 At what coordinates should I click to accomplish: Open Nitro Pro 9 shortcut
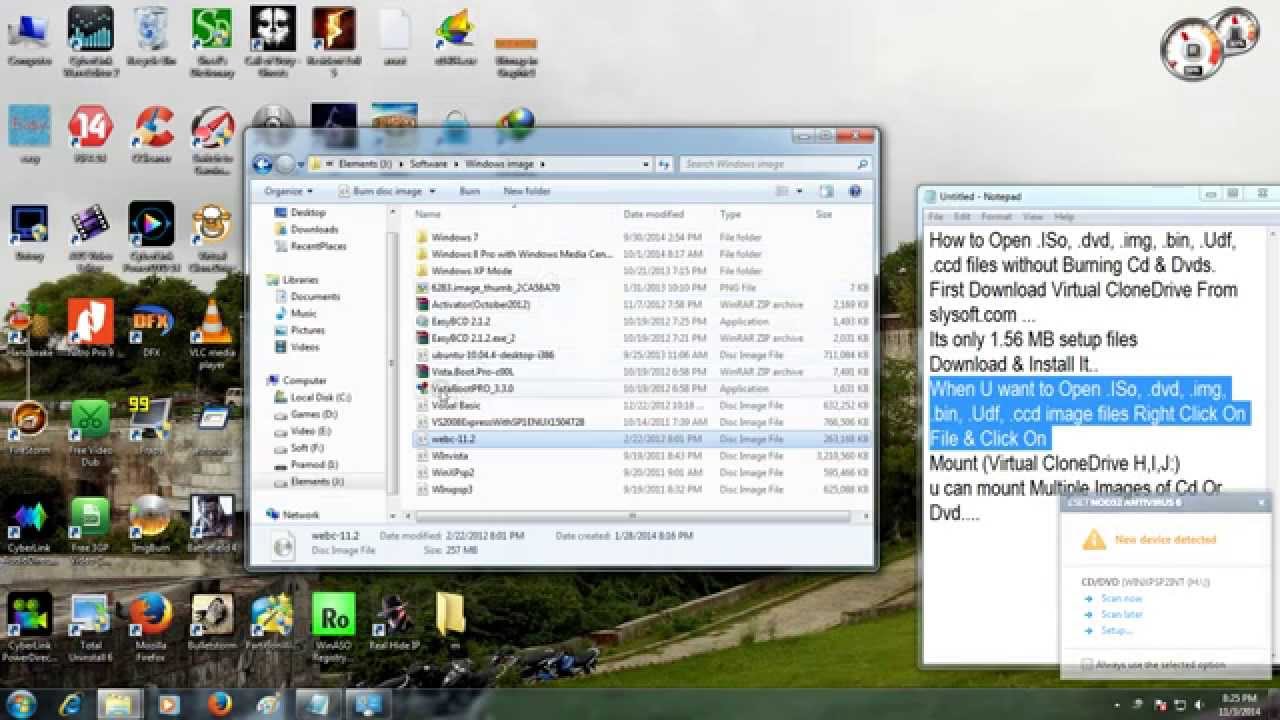(x=91, y=328)
